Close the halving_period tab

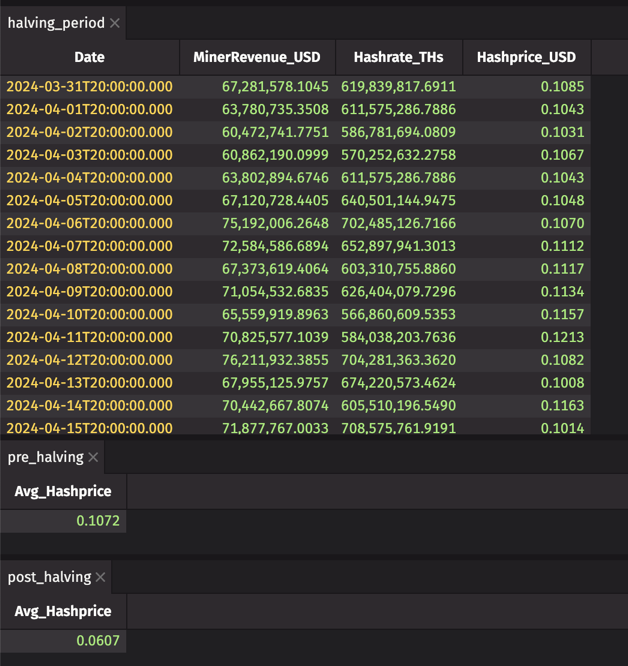tap(115, 23)
